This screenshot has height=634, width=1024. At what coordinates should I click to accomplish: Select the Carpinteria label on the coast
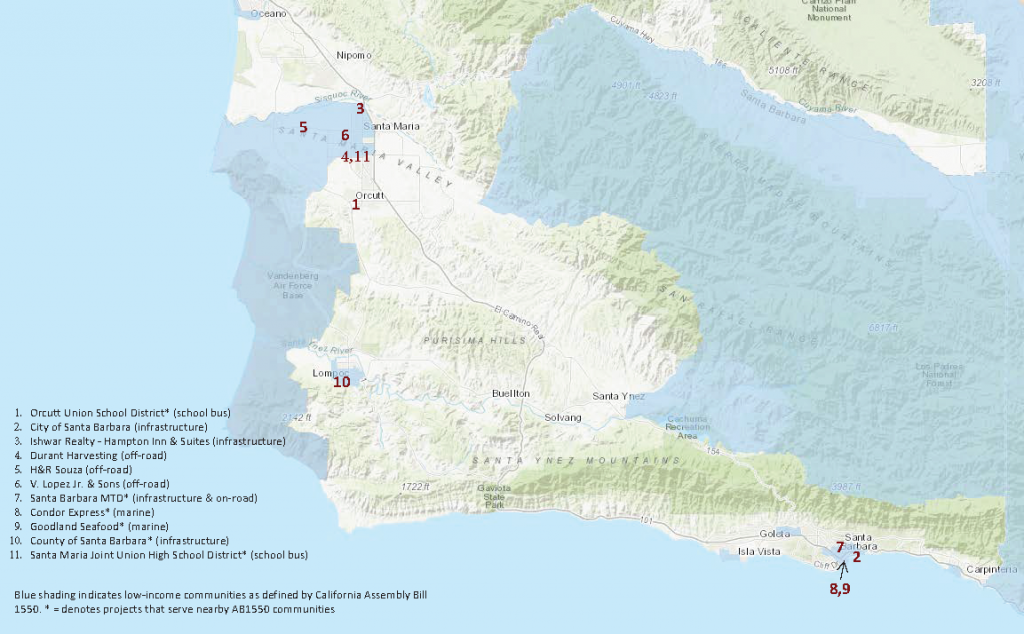(x=990, y=569)
